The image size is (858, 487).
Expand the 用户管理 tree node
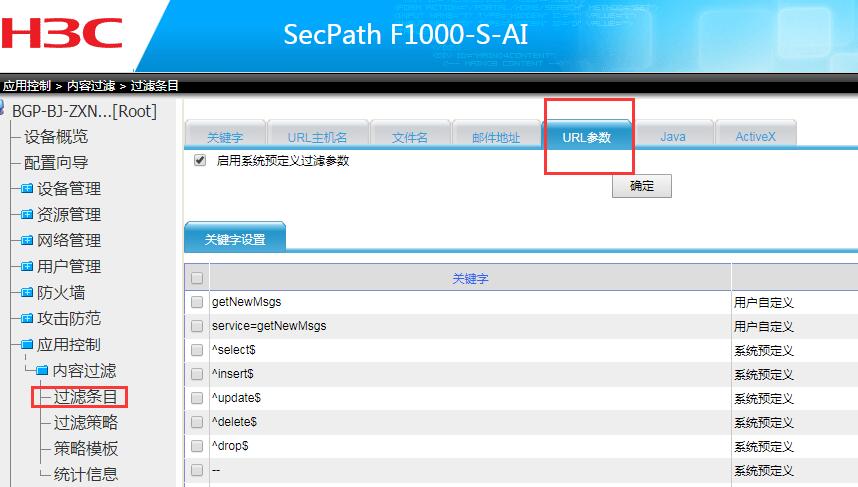(x=26, y=266)
